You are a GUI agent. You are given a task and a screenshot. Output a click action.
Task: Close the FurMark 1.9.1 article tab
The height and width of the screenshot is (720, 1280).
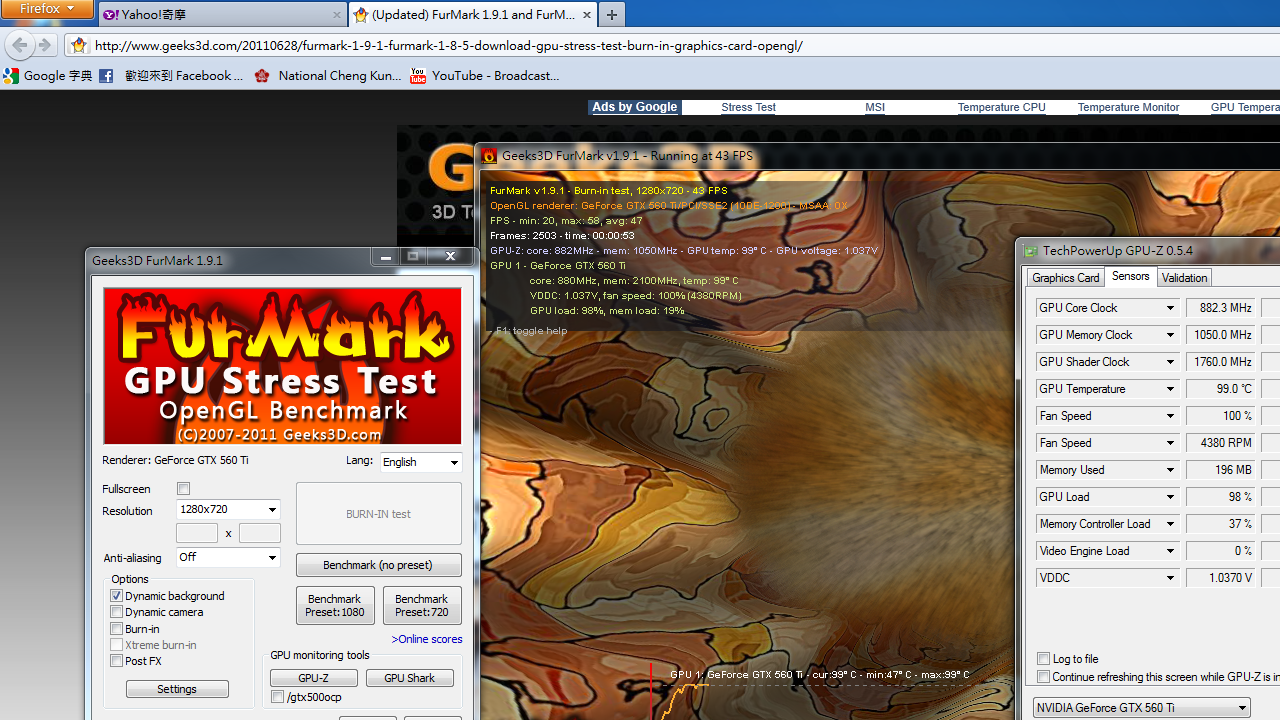coord(586,15)
